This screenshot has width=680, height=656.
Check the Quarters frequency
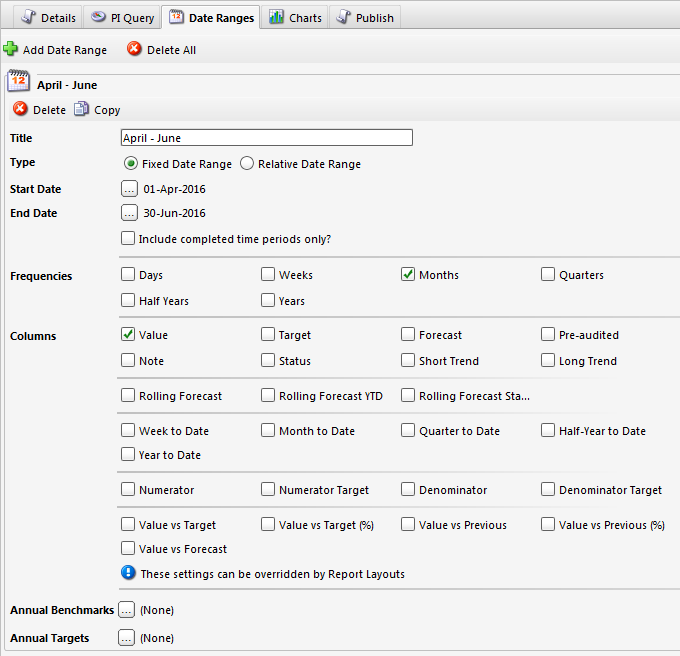[548, 274]
